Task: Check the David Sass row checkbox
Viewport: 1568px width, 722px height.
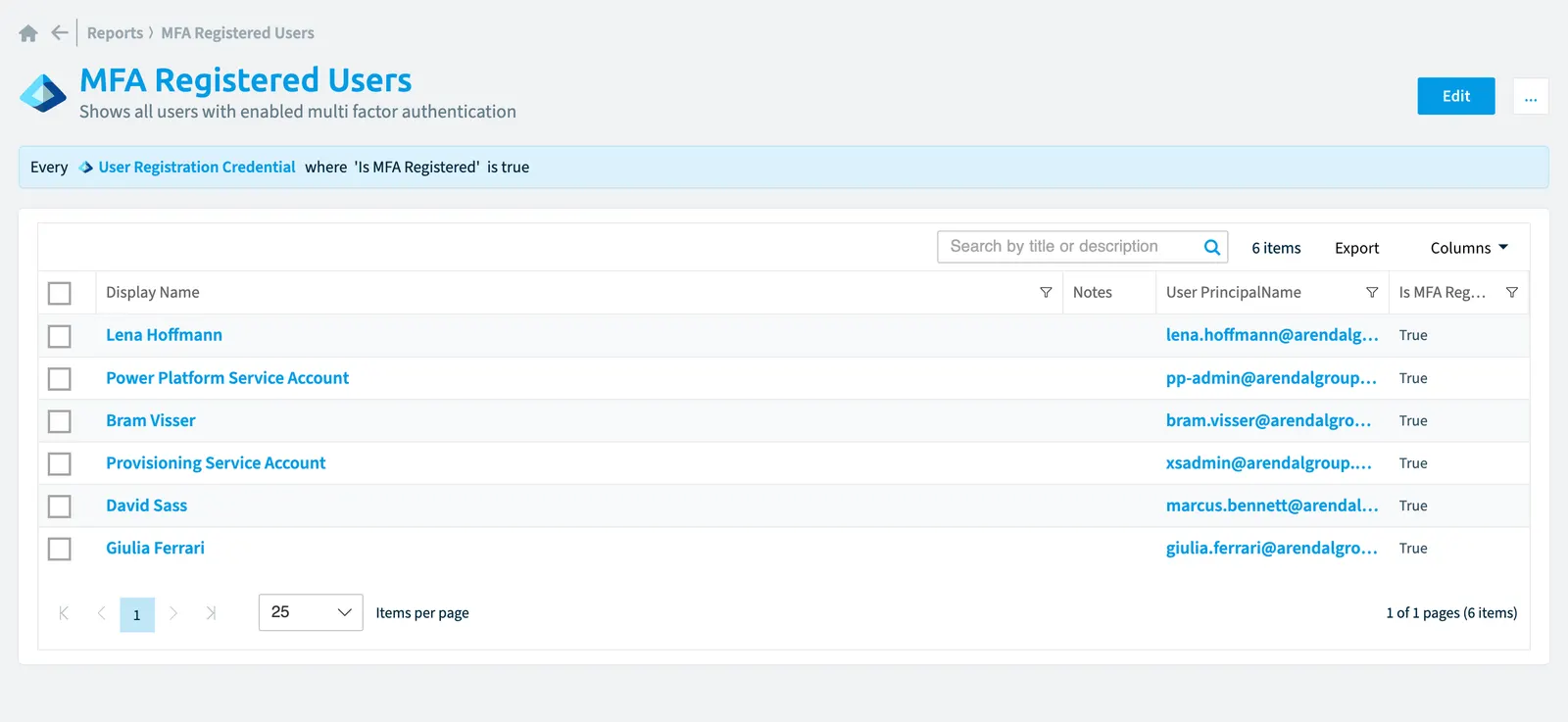Action: point(60,506)
